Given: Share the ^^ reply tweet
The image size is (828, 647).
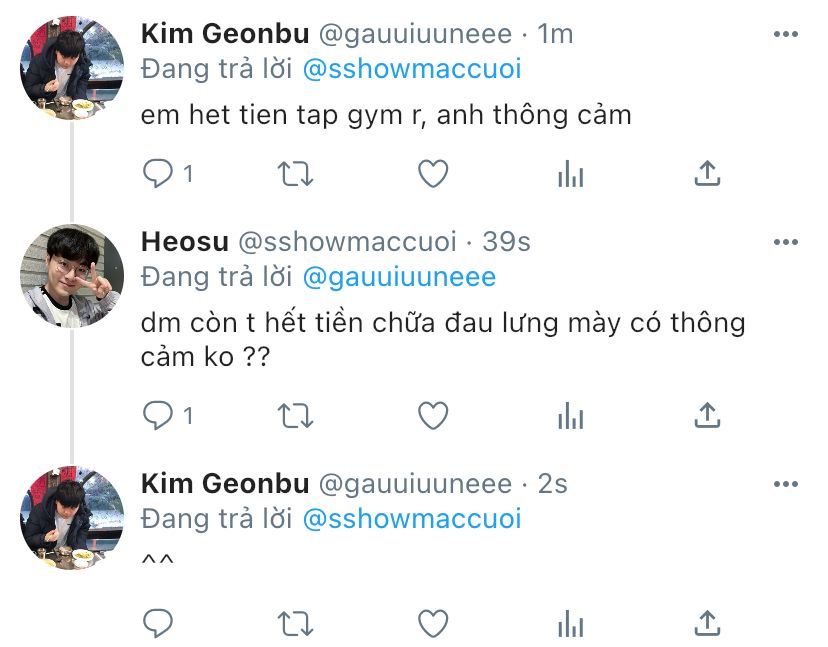Looking at the screenshot, I should 707,623.
